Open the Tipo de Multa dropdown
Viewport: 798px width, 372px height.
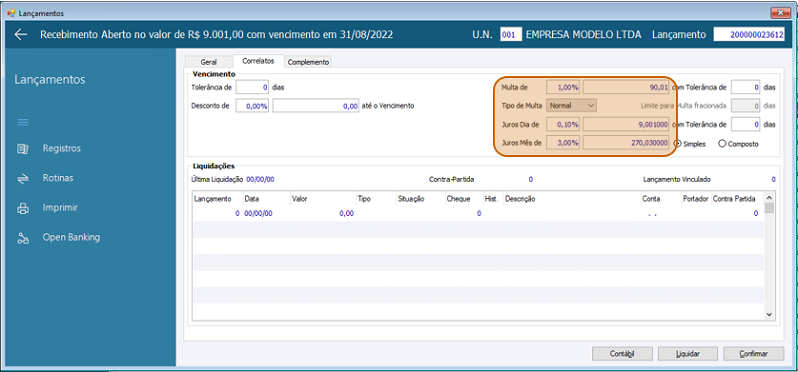571,106
